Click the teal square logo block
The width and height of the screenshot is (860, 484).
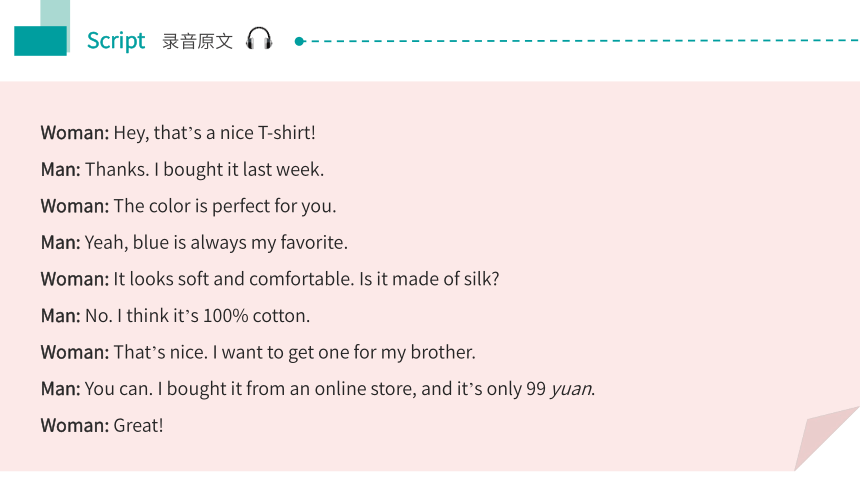[x=40, y=41]
